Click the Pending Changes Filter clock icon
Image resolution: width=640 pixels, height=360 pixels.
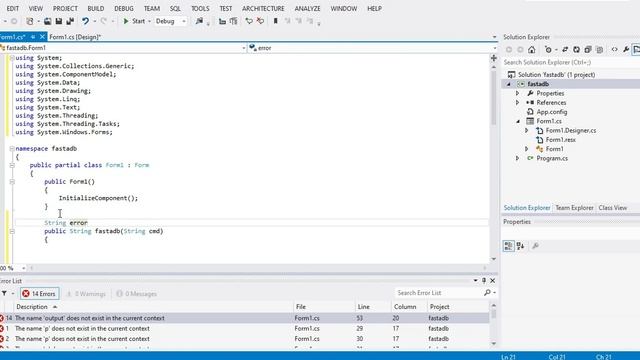[548, 50]
